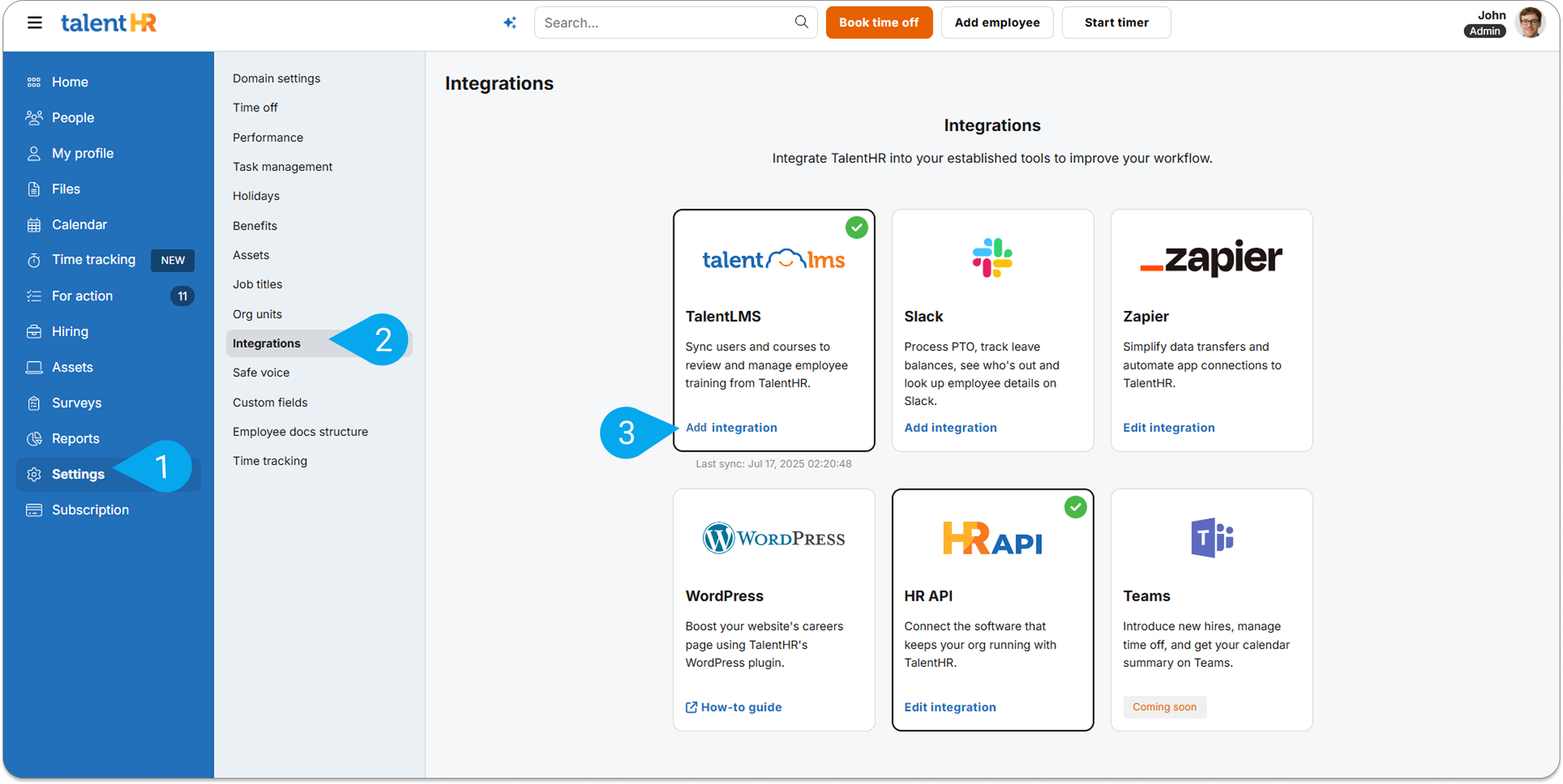
Task: Click the For action count badge 11
Action: click(x=182, y=296)
